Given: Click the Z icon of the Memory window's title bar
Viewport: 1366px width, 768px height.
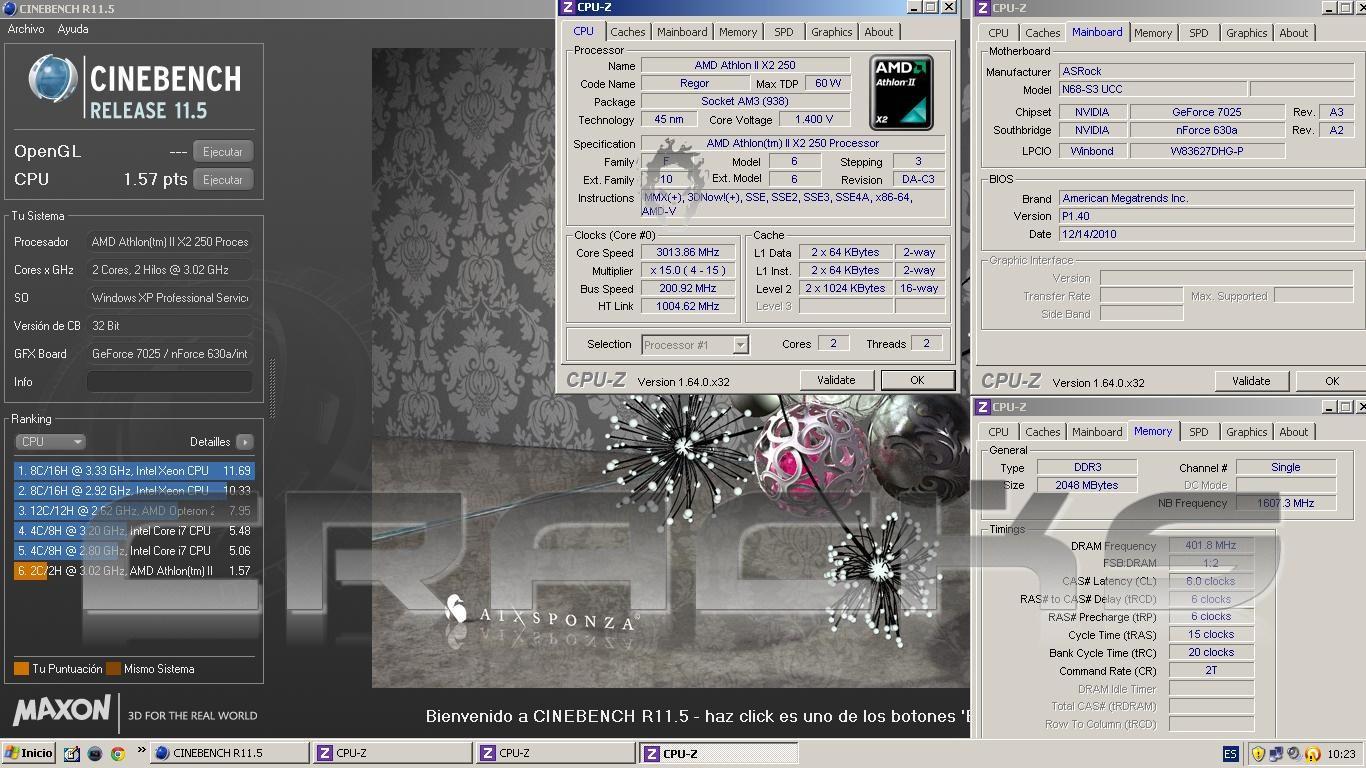Looking at the screenshot, I should 983,407.
